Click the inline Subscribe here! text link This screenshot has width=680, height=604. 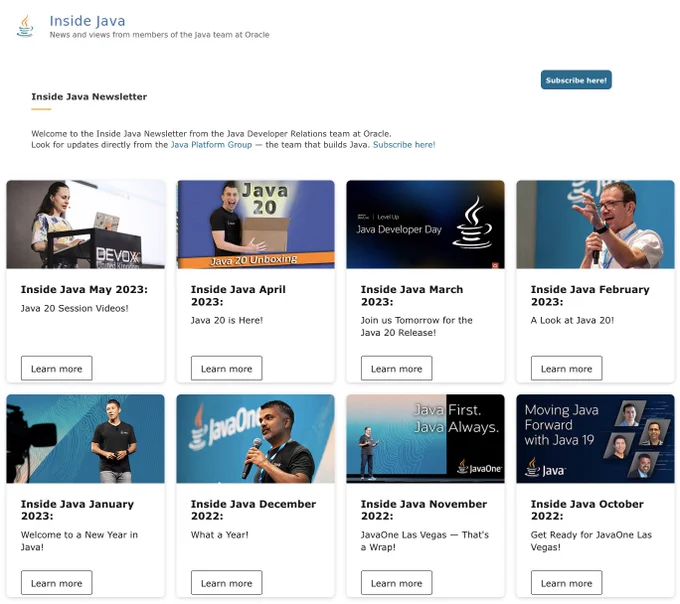click(x=404, y=145)
